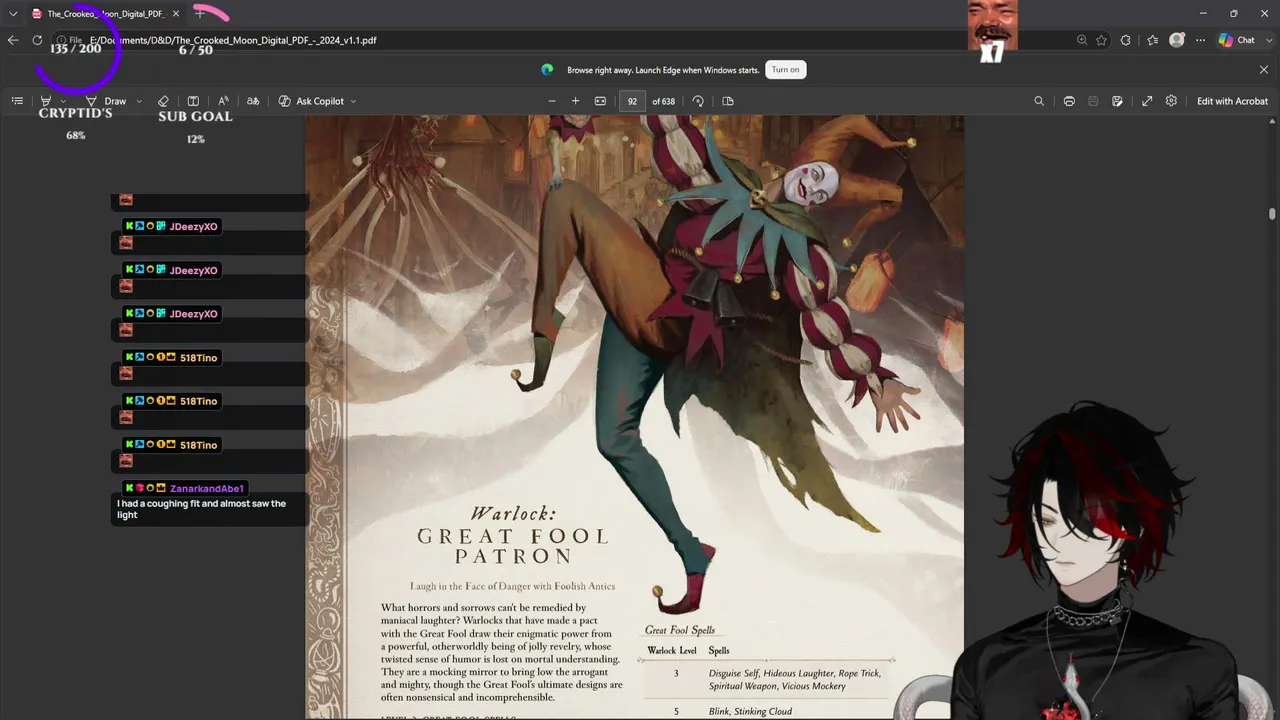Open the browser profile avatar
Screen dimensions: 1280x720
point(1177,40)
